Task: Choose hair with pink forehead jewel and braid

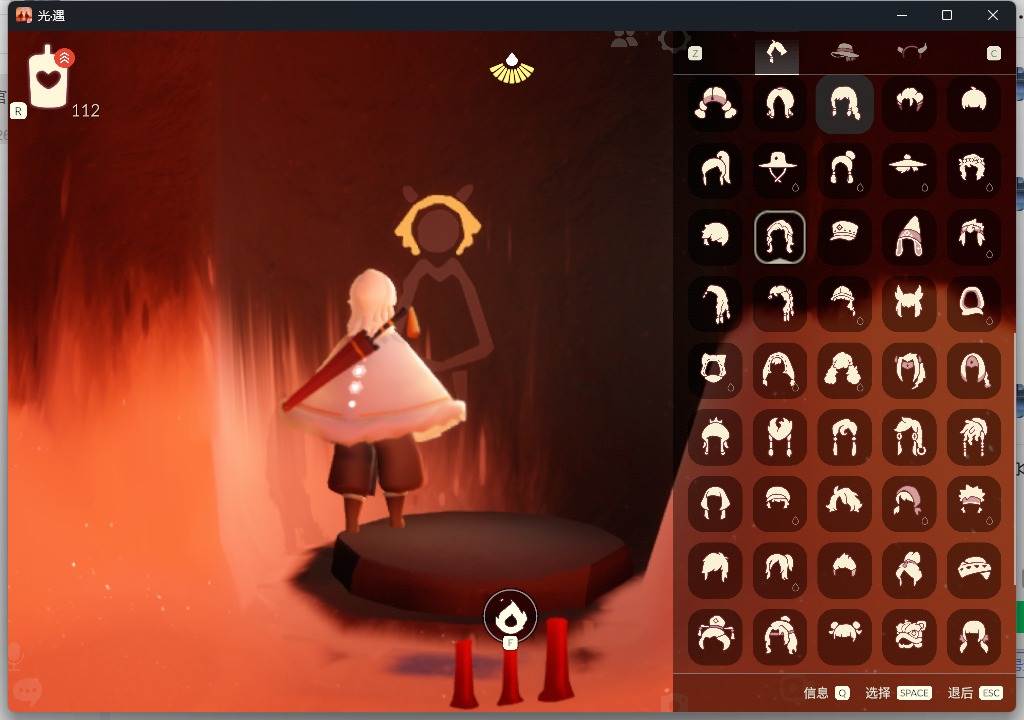Action: (x=973, y=370)
